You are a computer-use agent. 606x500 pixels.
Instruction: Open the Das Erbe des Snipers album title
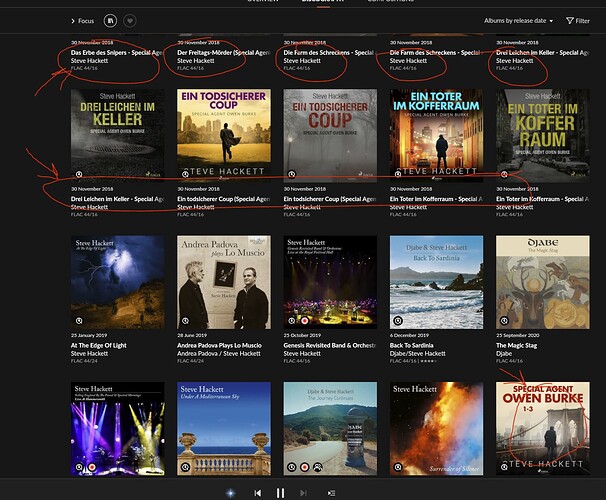point(117,53)
